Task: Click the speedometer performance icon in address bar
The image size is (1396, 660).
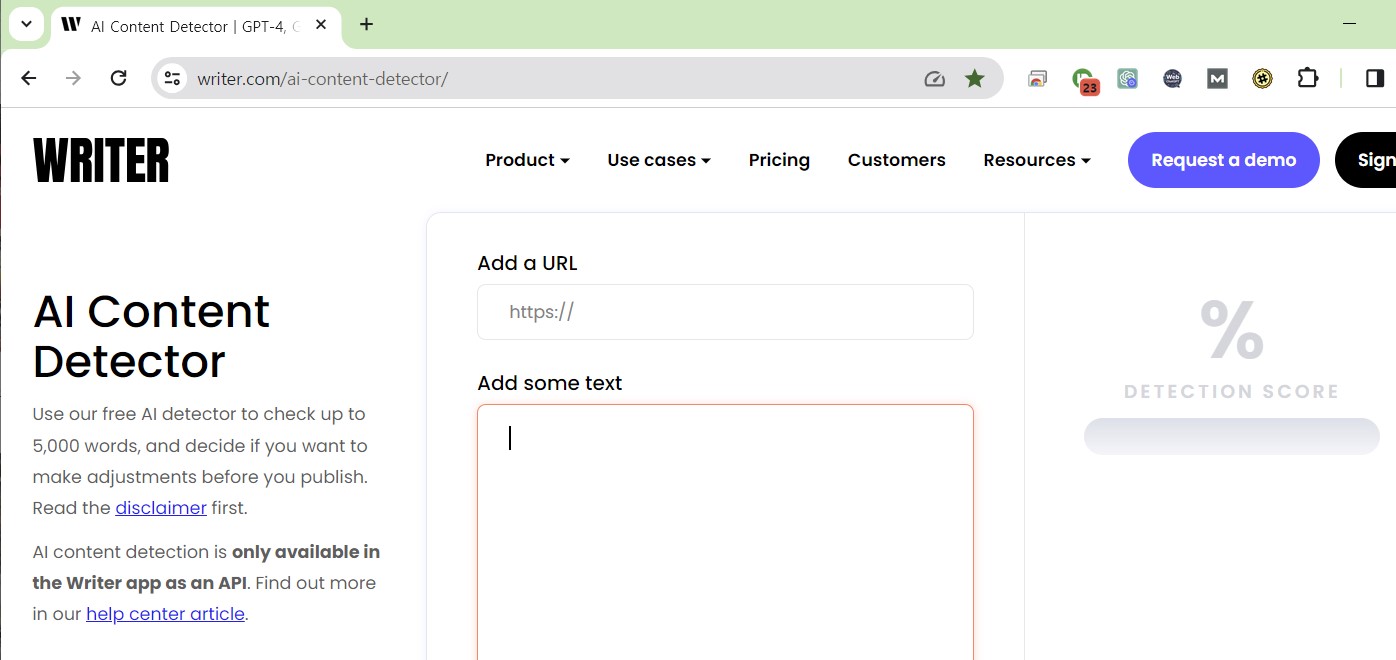Action: [x=934, y=79]
